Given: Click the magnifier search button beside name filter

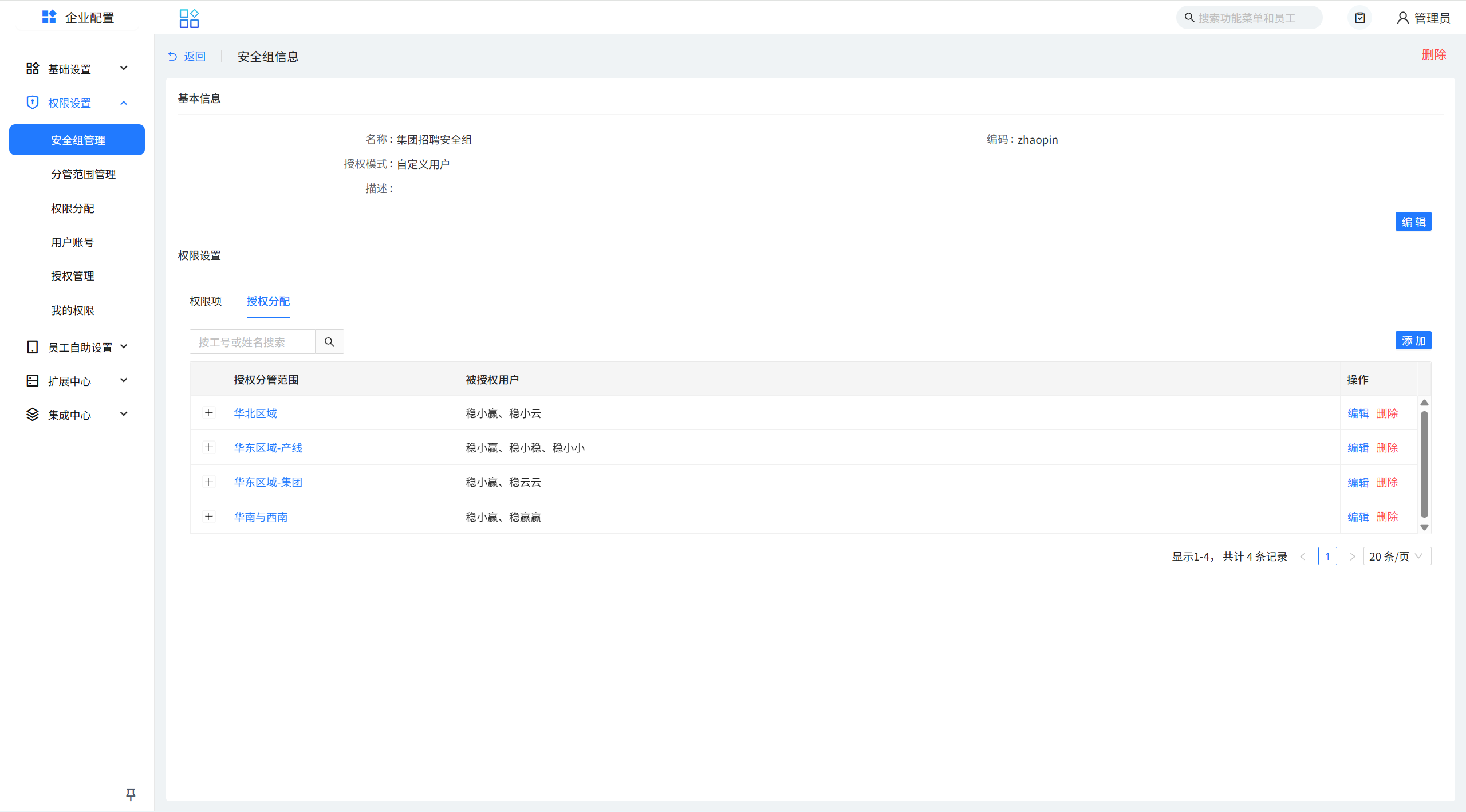Looking at the screenshot, I should [329, 342].
